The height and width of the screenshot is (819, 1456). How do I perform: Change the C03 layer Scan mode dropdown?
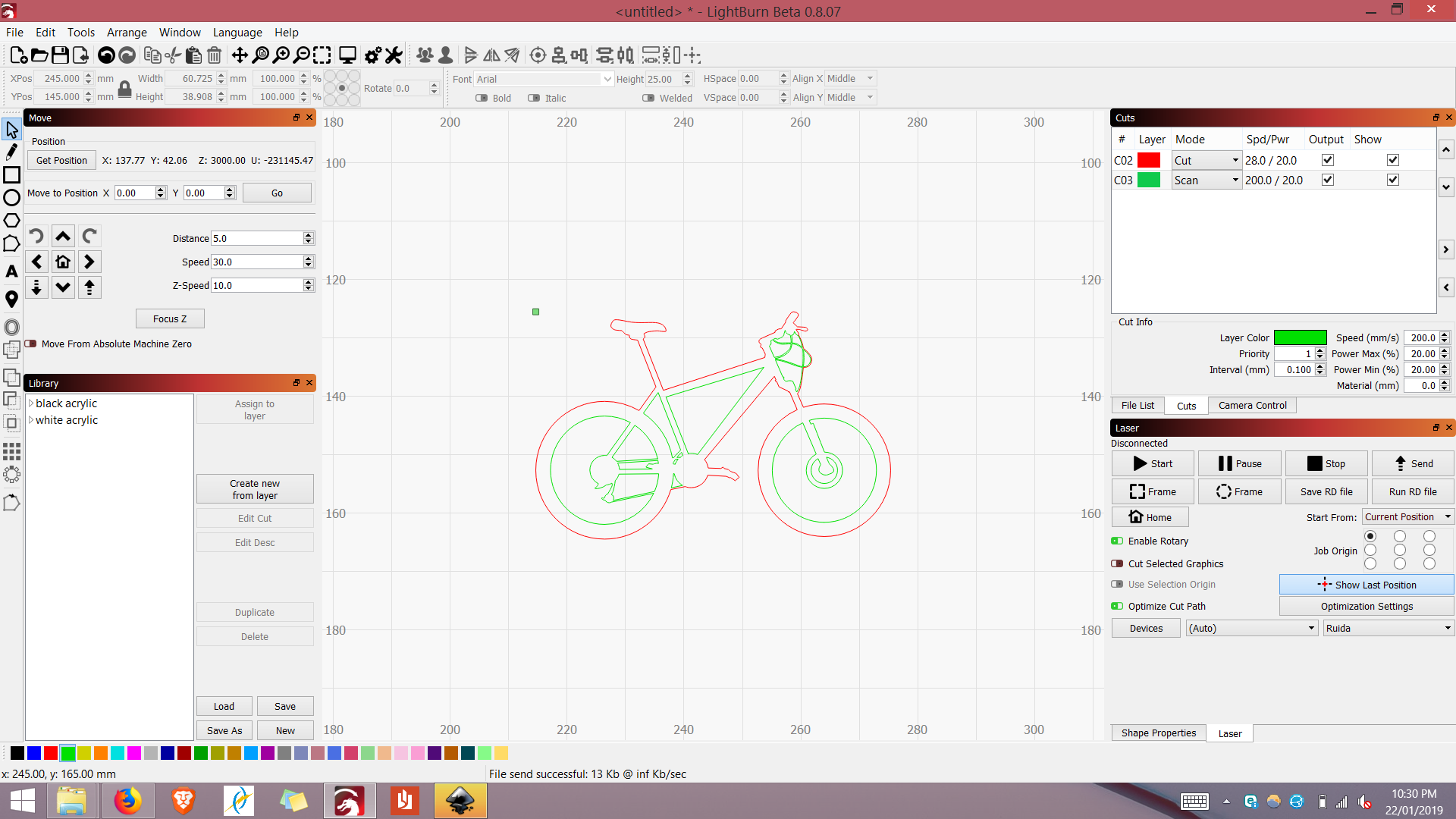pyautogui.click(x=1234, y=180)
